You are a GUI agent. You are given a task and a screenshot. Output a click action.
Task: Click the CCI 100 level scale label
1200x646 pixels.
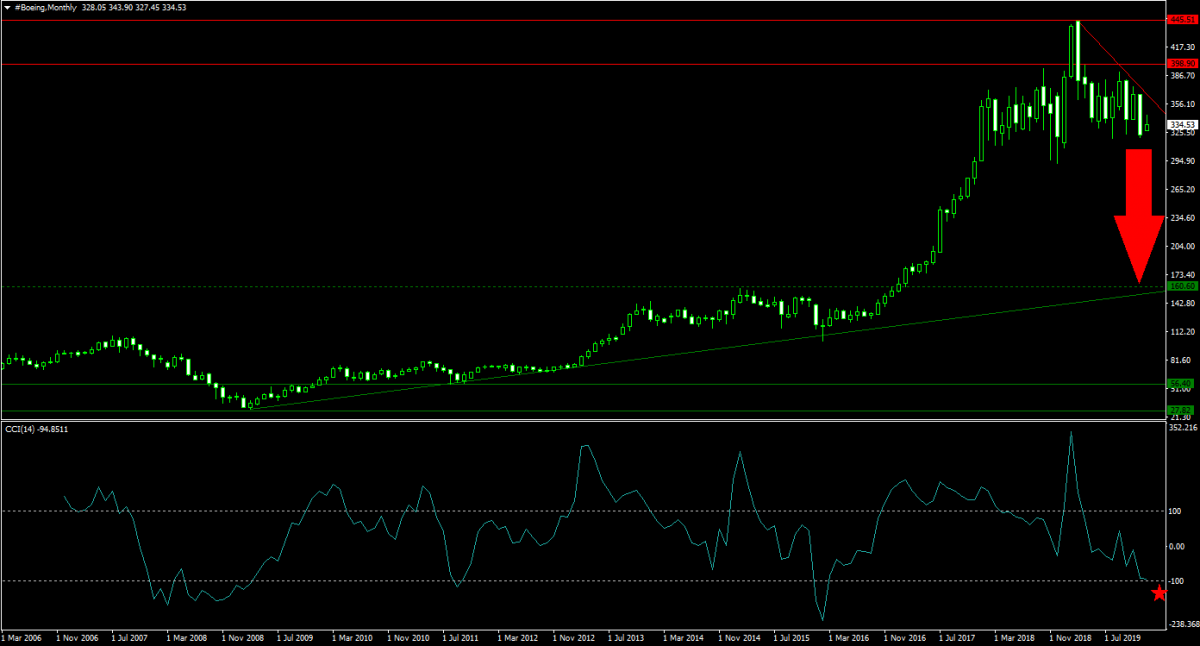1179,511
